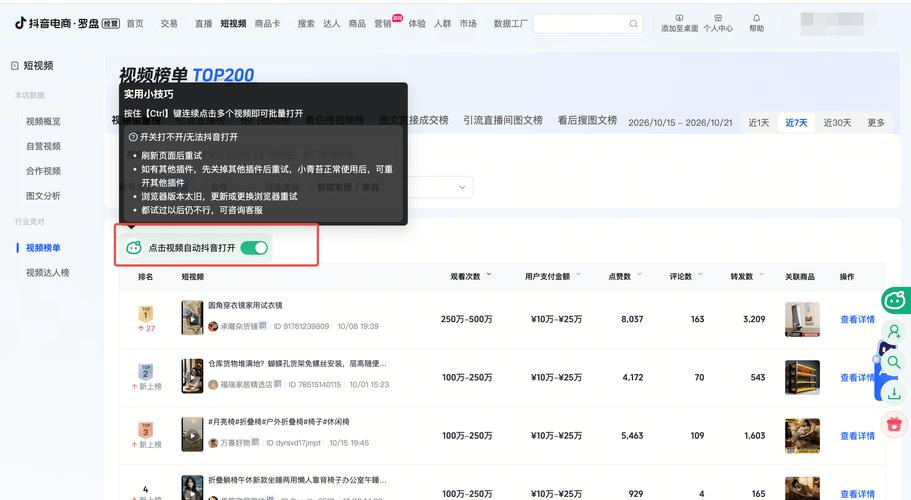This screenshot has height=500, width=911.
Task: Click the green robot floating button at right
Action: 895,300
